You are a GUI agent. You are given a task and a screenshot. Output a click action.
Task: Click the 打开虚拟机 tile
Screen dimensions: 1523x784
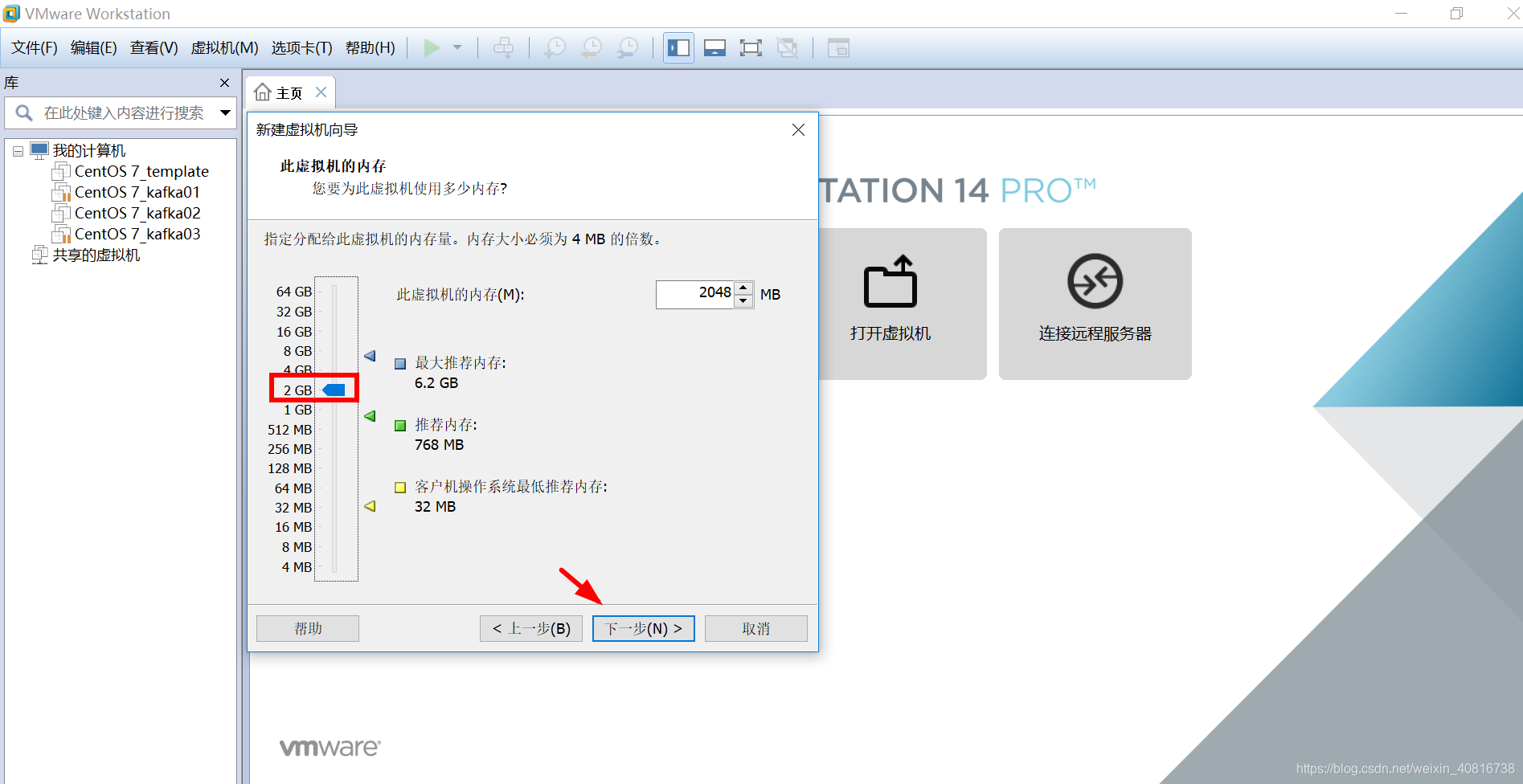coord(902,304)
